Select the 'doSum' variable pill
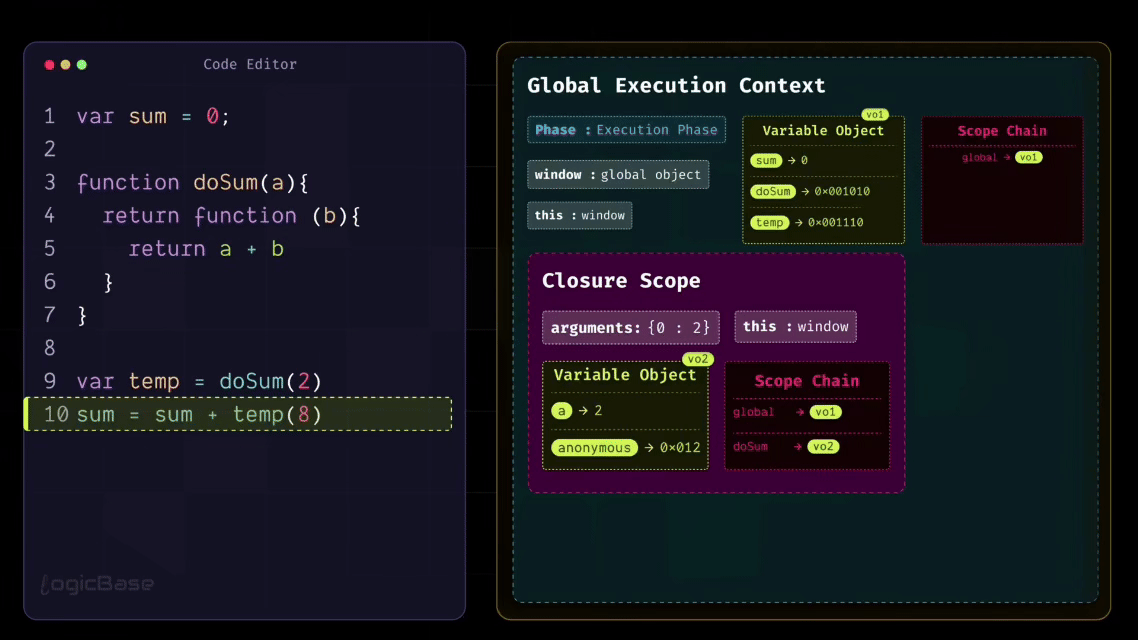The height and width of the screenshot is (640, 1138). tap(772, 191)
